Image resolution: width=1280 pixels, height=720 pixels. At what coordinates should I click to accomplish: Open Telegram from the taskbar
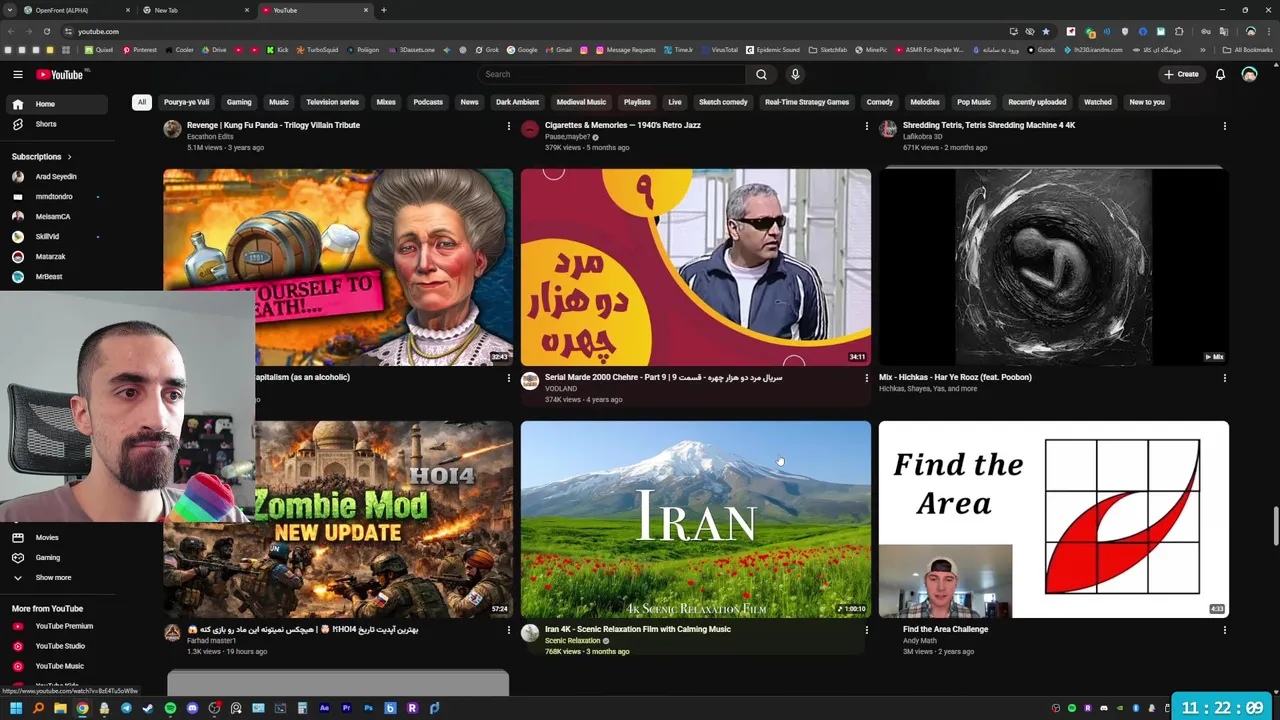pos(126,708)
